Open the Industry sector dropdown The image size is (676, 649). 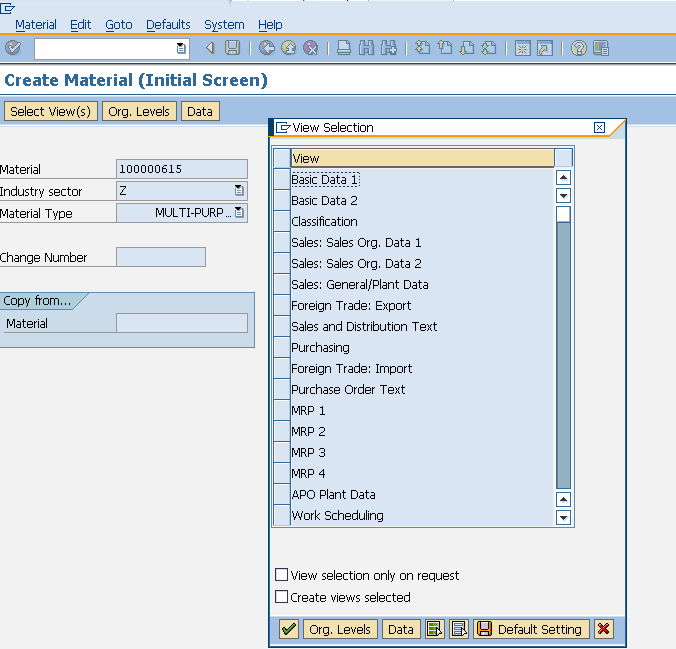coord(239,190)
